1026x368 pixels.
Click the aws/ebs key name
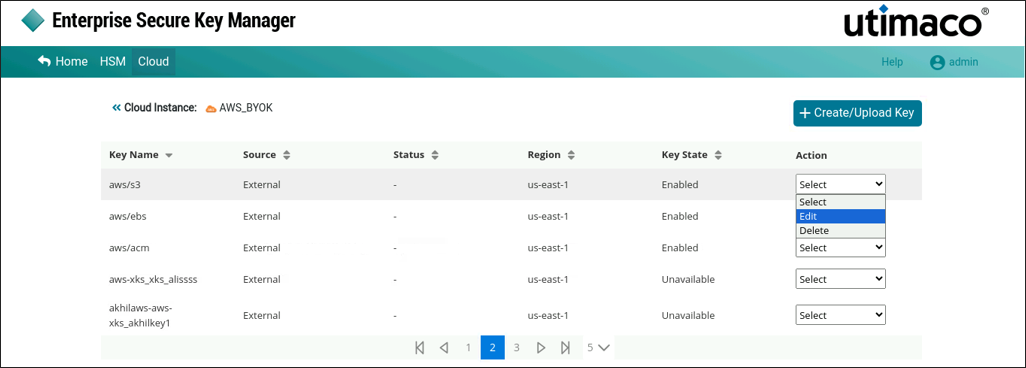pyautogui.click(x=128, y=216)
